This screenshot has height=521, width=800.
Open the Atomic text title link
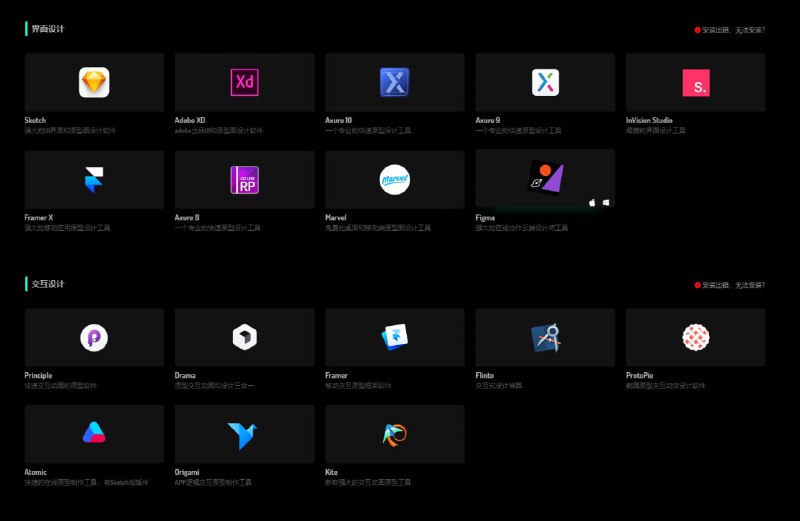(x=36, y=472)
